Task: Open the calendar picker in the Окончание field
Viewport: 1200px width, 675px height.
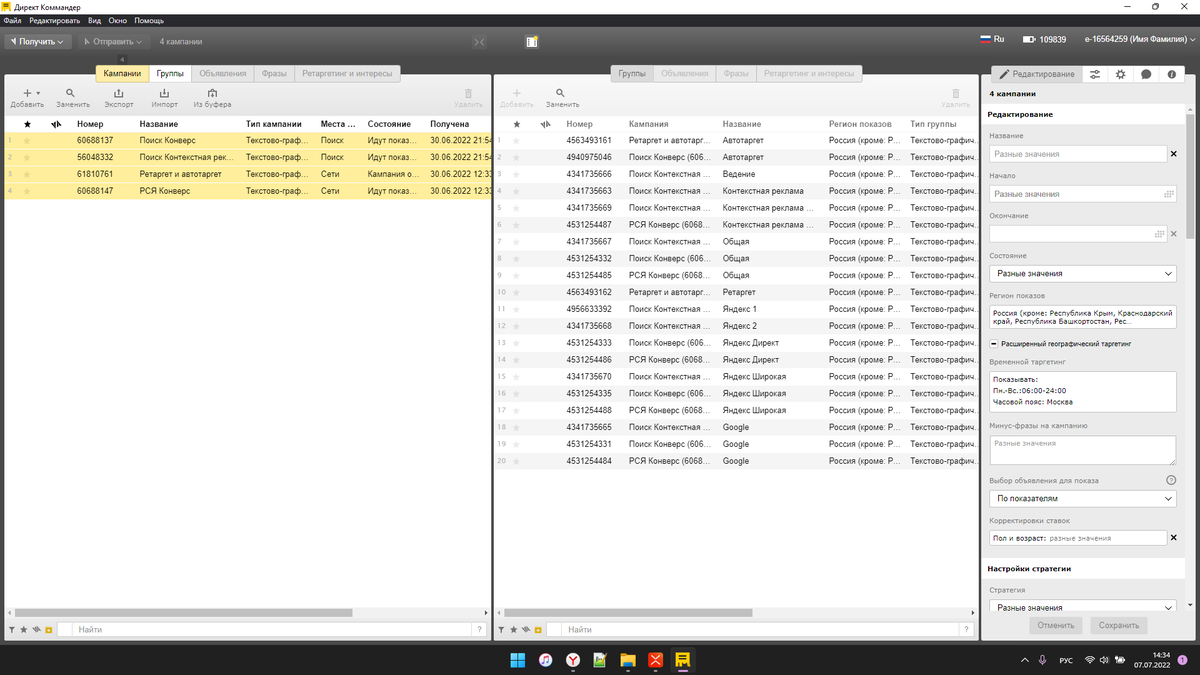Action: pos(1159,234)
